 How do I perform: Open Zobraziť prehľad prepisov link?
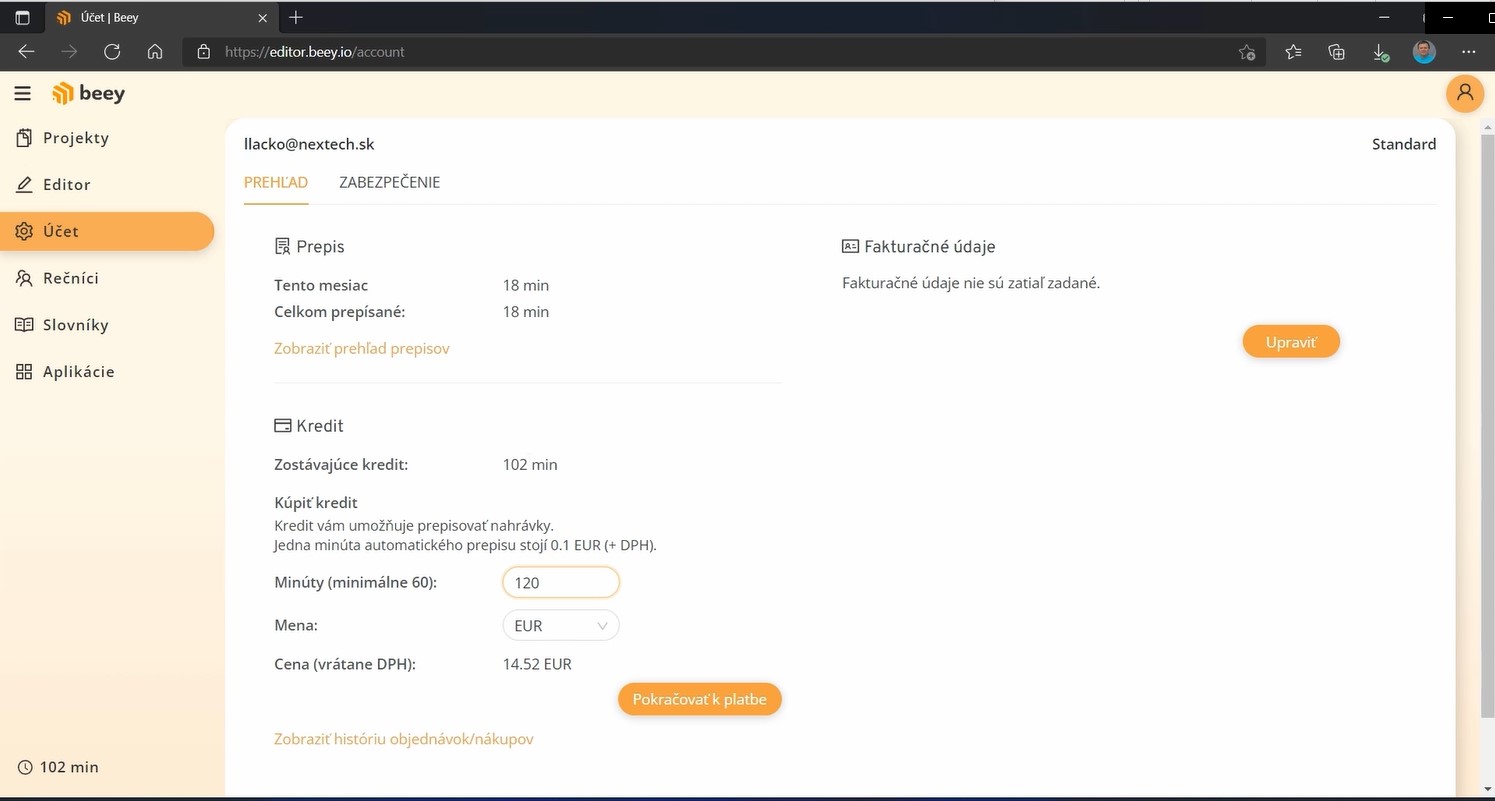362,349
